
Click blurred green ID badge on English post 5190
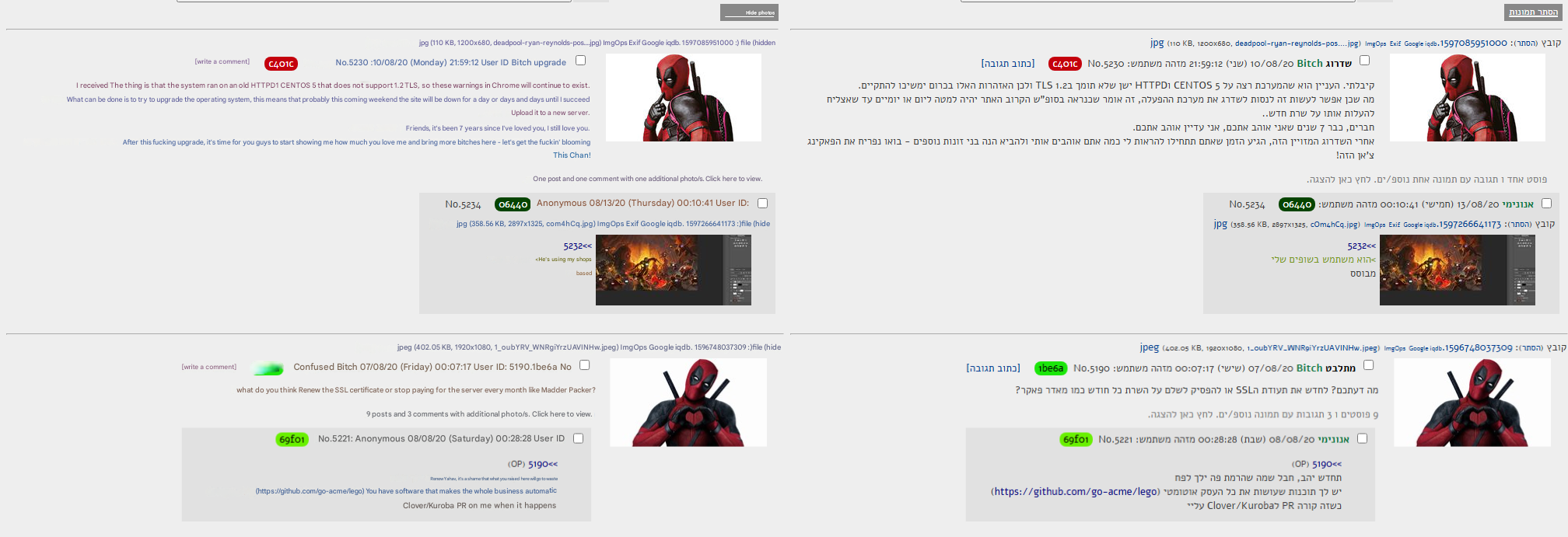(x=268, y=369)
